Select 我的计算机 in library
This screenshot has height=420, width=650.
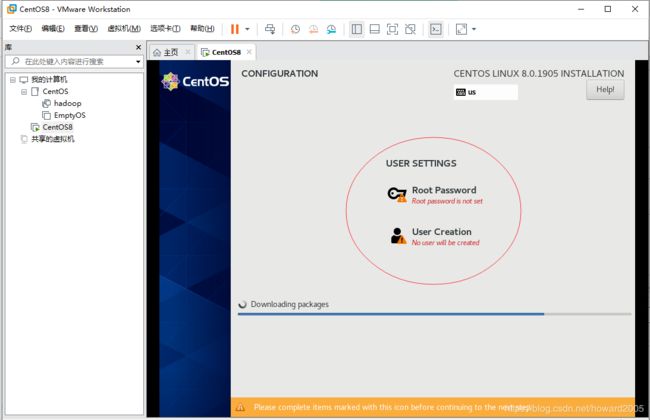(49, 80)
